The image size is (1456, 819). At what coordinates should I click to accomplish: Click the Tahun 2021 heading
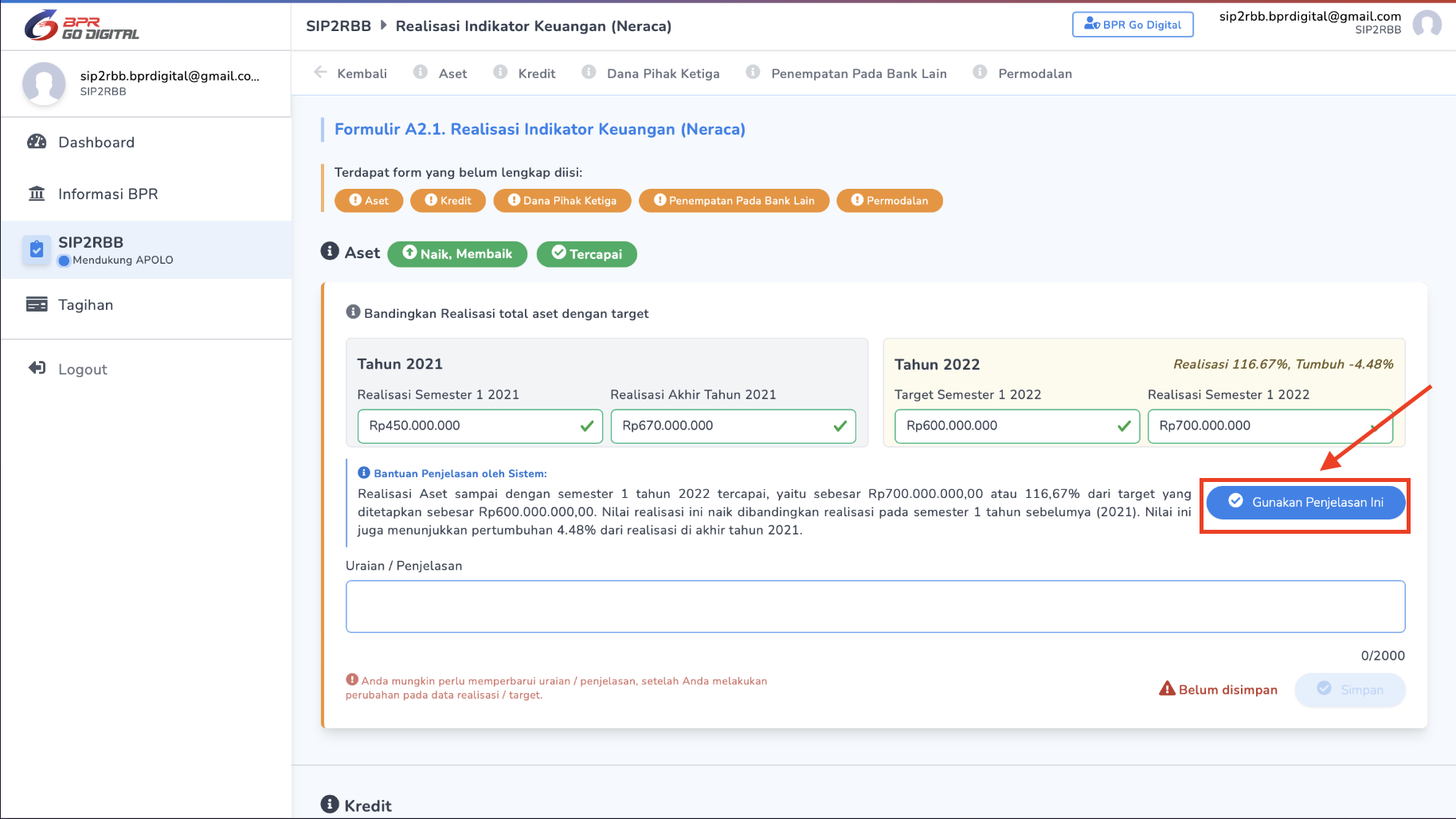[400, 364]
